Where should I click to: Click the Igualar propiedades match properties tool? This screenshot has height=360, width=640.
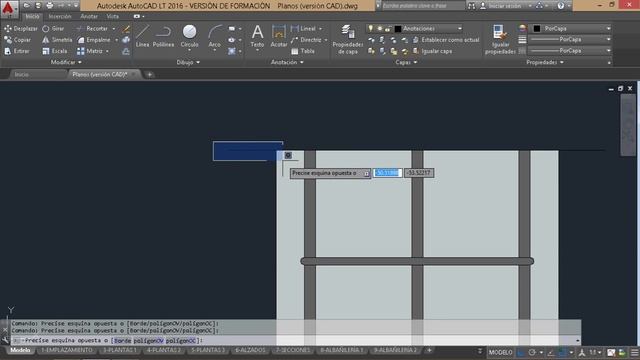point(500,39)
